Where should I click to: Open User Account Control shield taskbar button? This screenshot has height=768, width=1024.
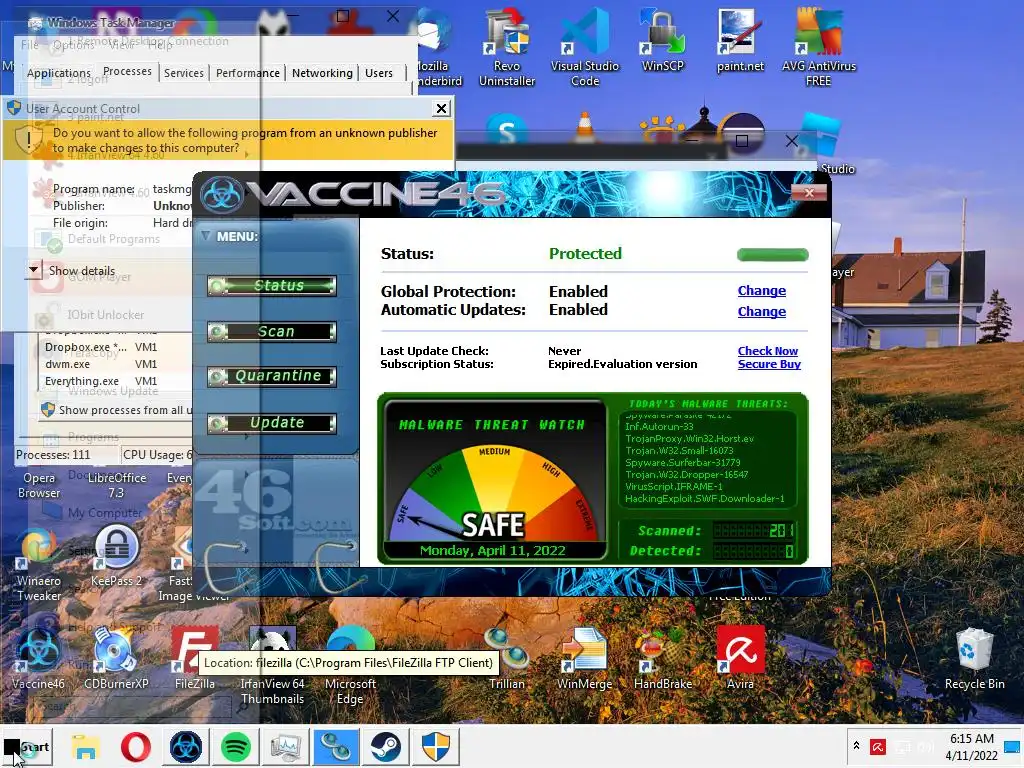[x=436, y=746]
